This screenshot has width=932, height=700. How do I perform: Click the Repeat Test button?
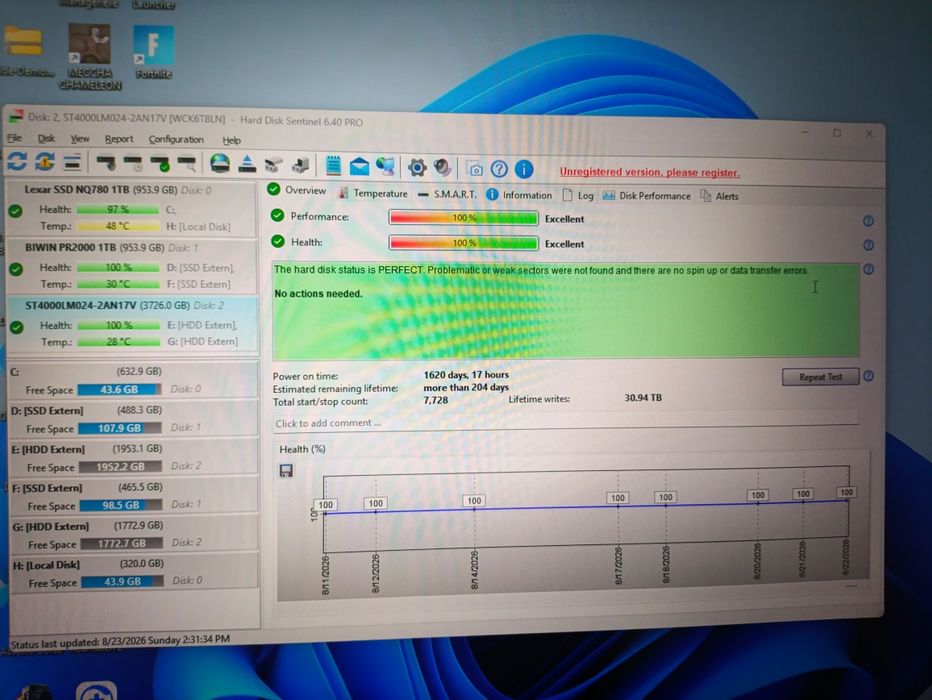(x=820, y=377)
